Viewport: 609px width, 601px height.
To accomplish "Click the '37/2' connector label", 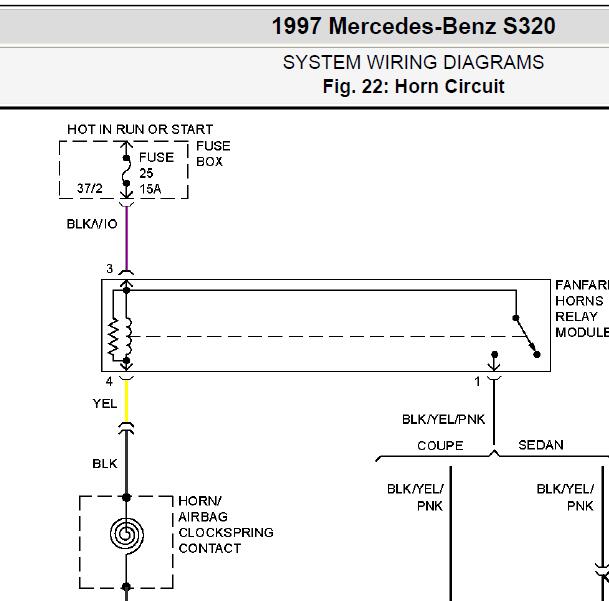I will [90, 188].
